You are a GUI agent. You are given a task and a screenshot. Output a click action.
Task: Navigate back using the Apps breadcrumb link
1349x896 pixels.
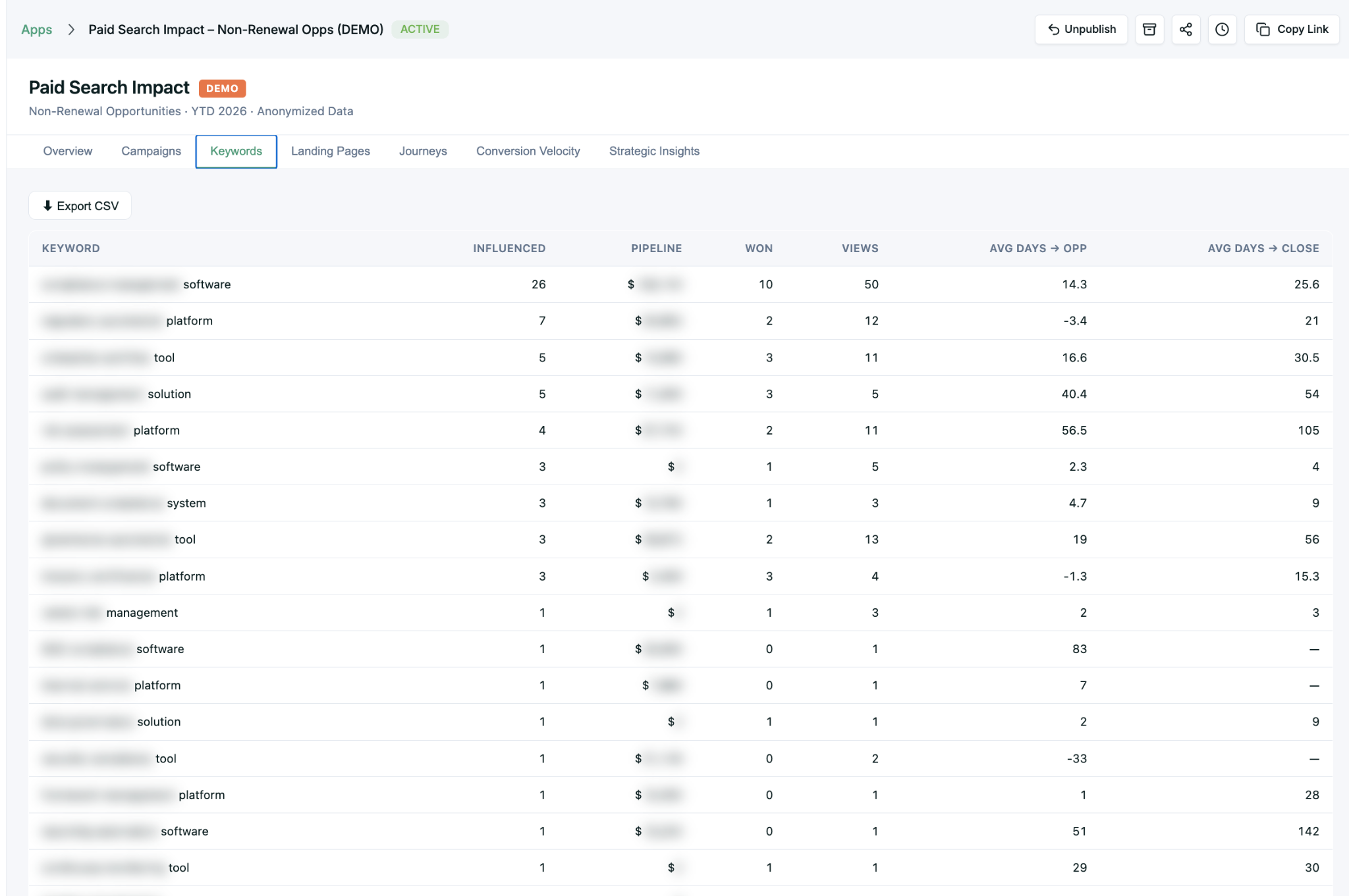[x=36, y=30]
